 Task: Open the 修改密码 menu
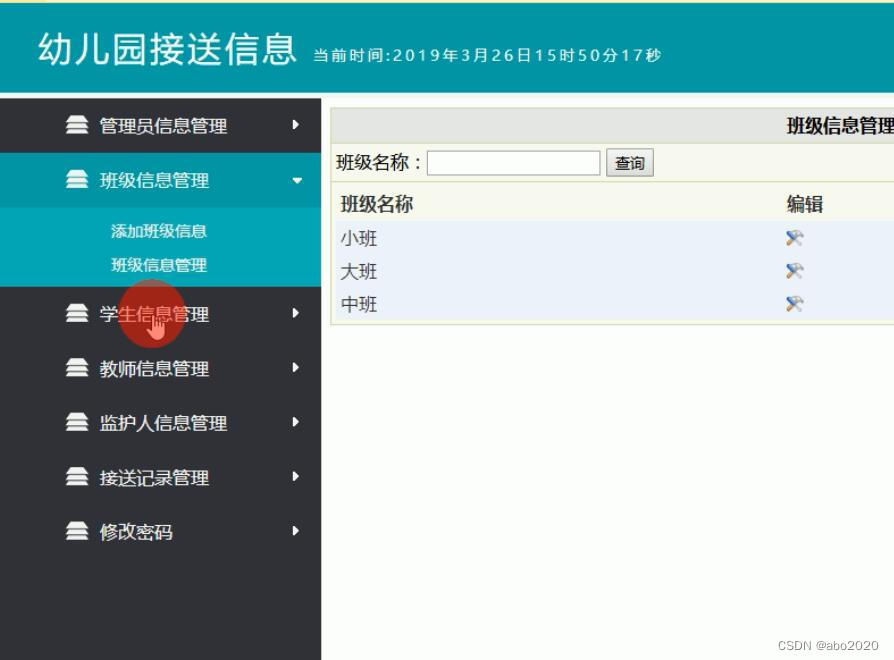[160, 531]
